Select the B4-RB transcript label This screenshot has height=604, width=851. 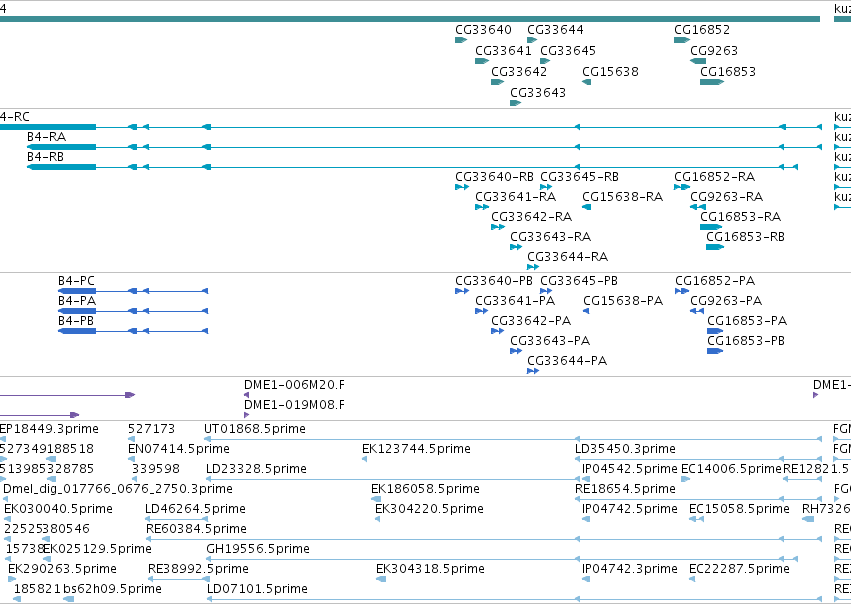click(x=46, y=157)
